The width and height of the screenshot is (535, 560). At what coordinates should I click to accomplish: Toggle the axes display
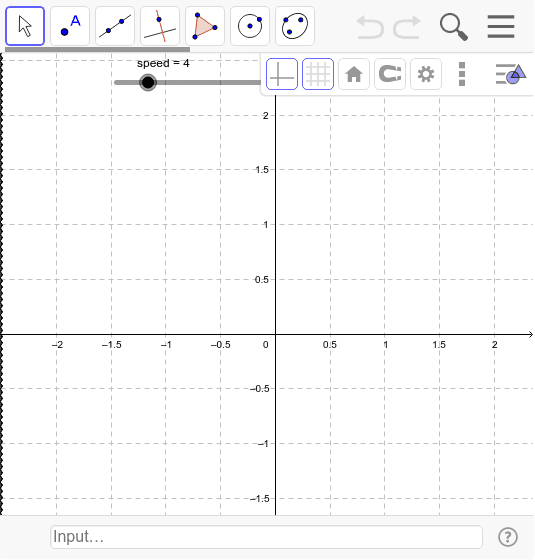[282, 74]
